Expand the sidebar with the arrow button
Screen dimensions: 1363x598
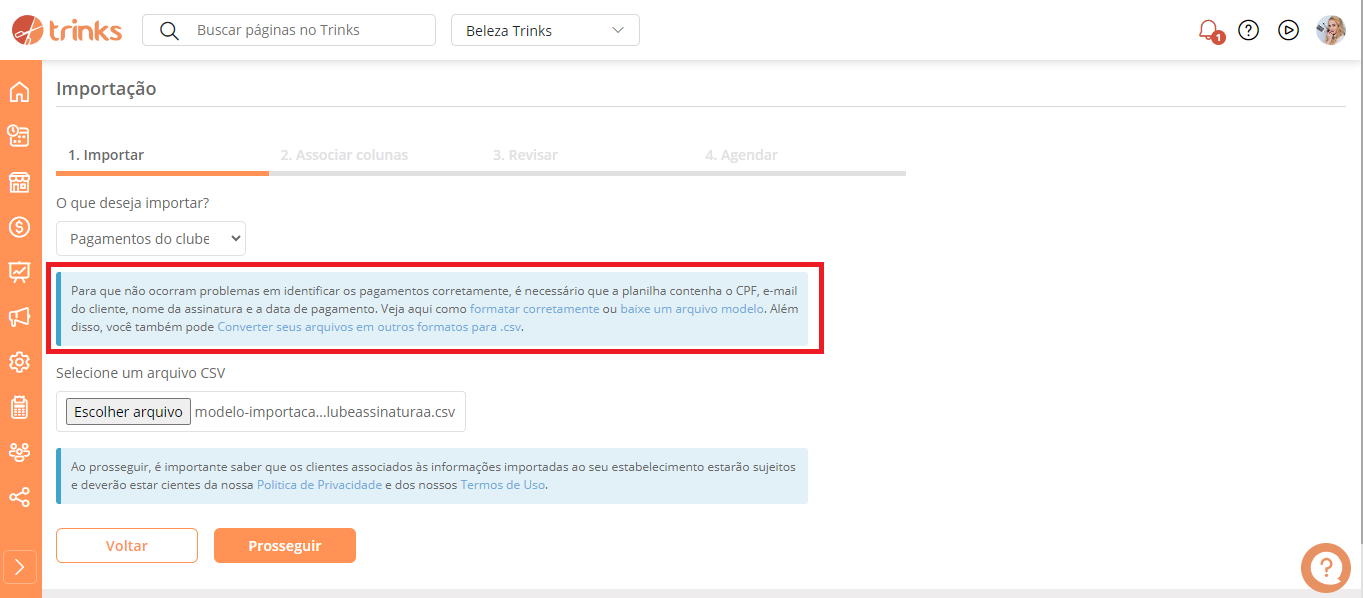21,567
